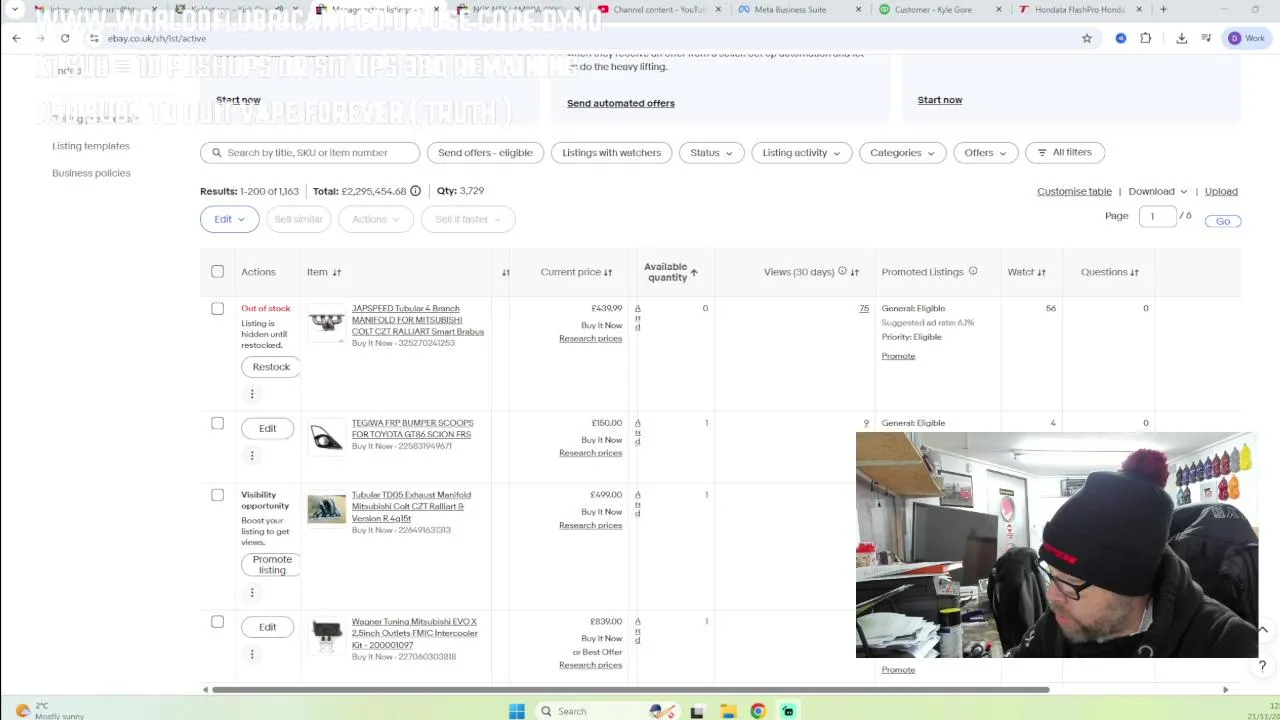
Task: Sort by Available quantity arrow
Action: [x=694, y=272]
